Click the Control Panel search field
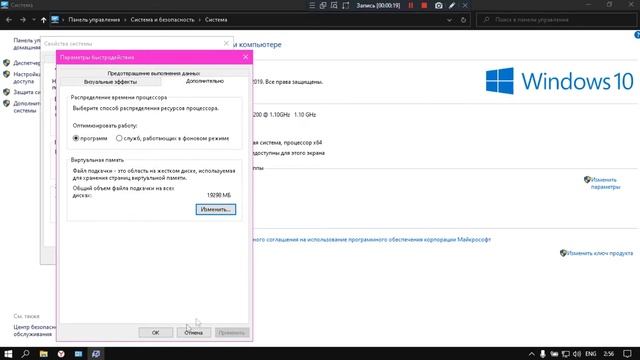This screenshot has width=640, height=360. point(557,20)
